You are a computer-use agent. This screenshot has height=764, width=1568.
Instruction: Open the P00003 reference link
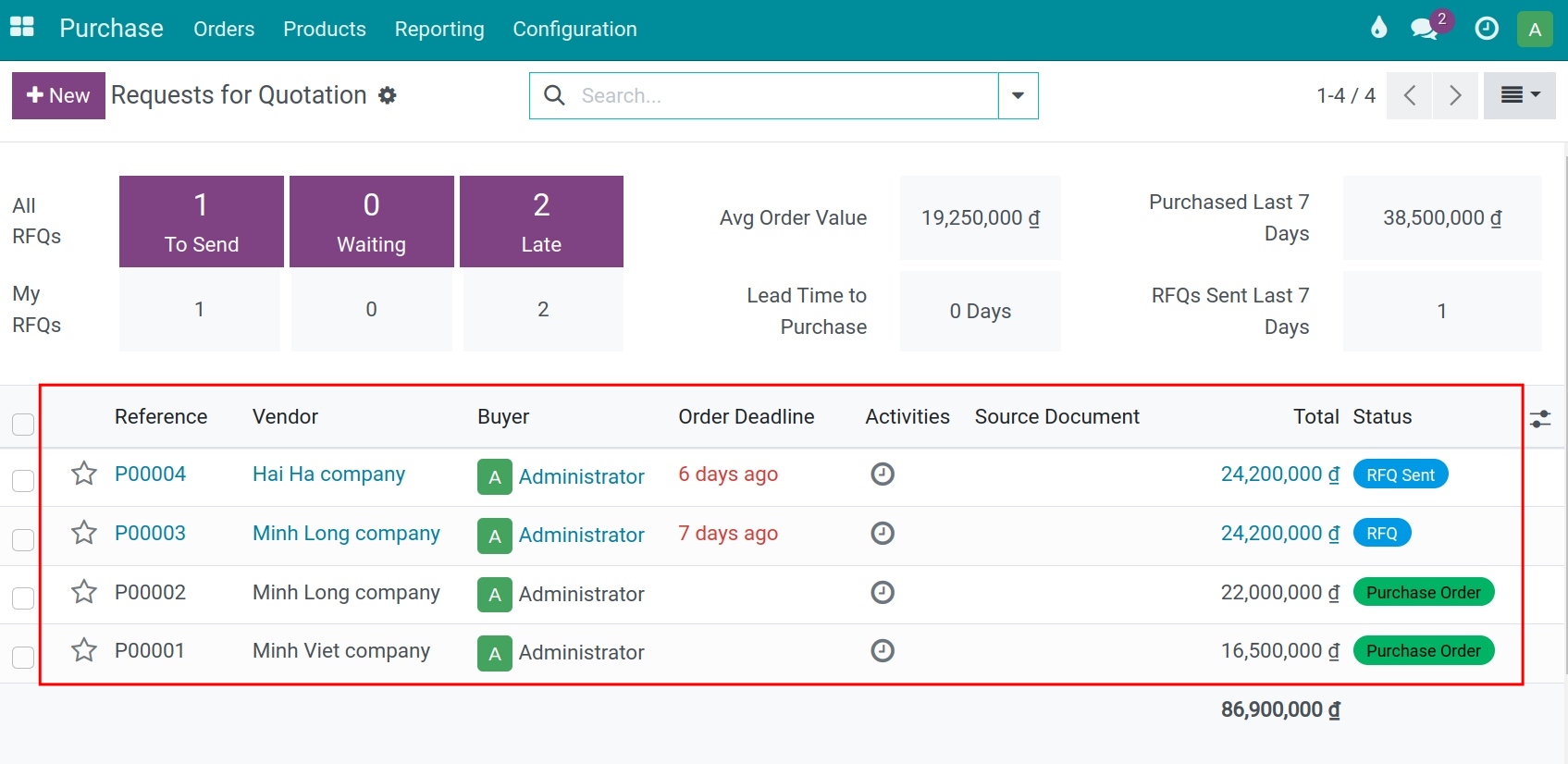pos(150,533)
